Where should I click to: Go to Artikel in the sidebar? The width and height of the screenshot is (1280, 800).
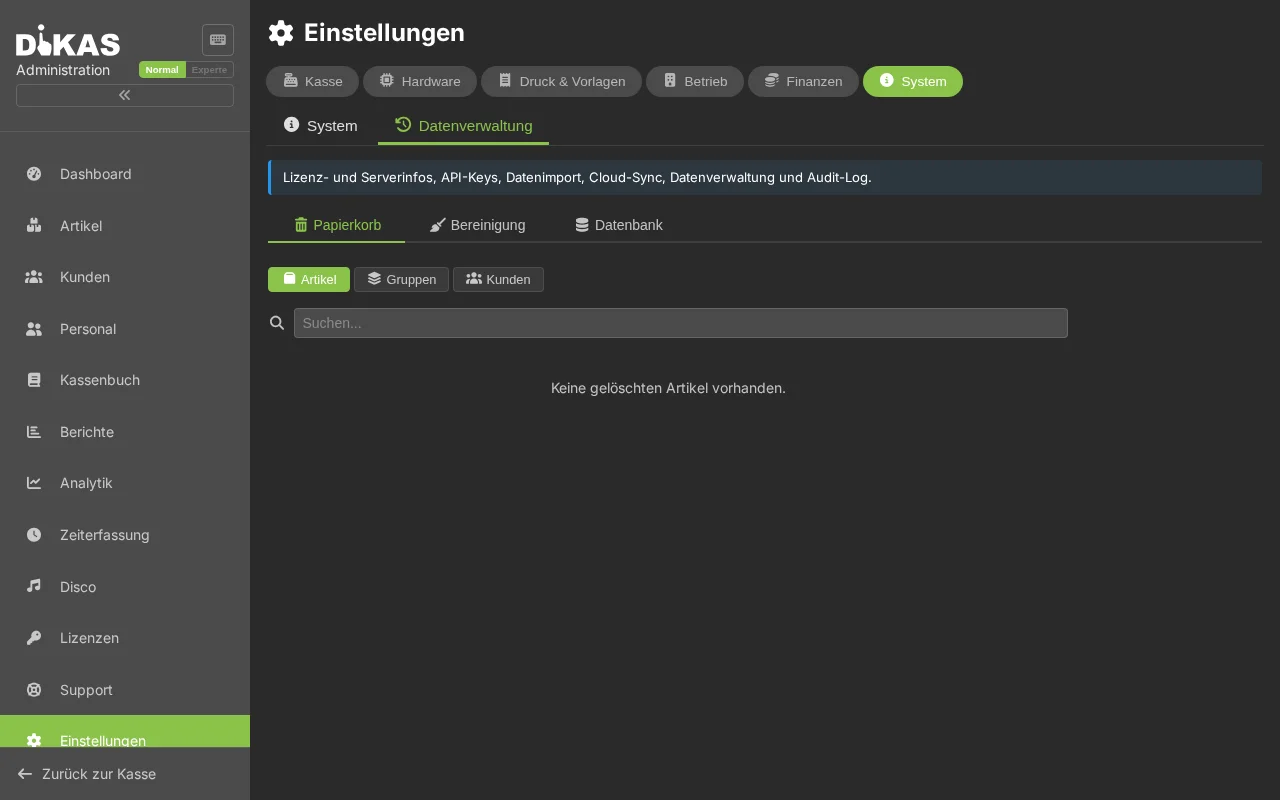coord(125,226)
